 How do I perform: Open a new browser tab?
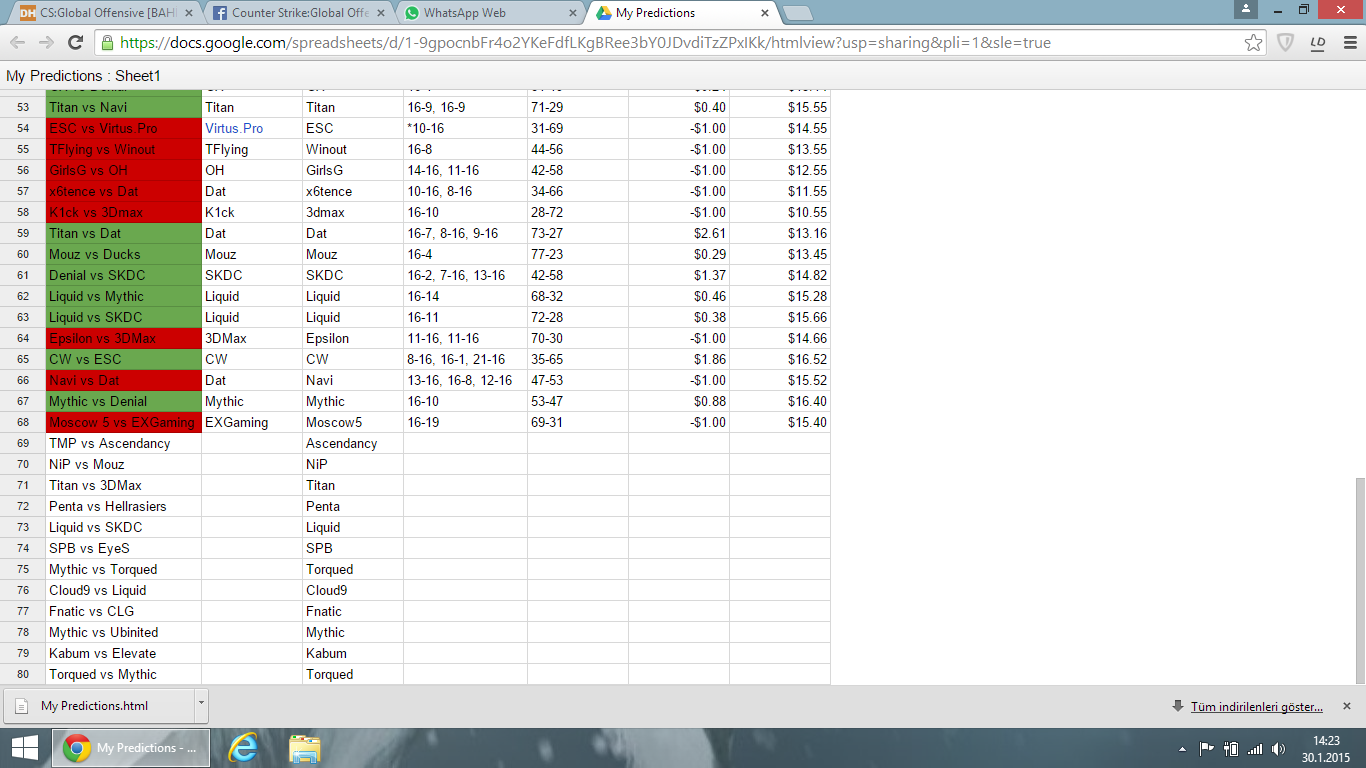797,13
